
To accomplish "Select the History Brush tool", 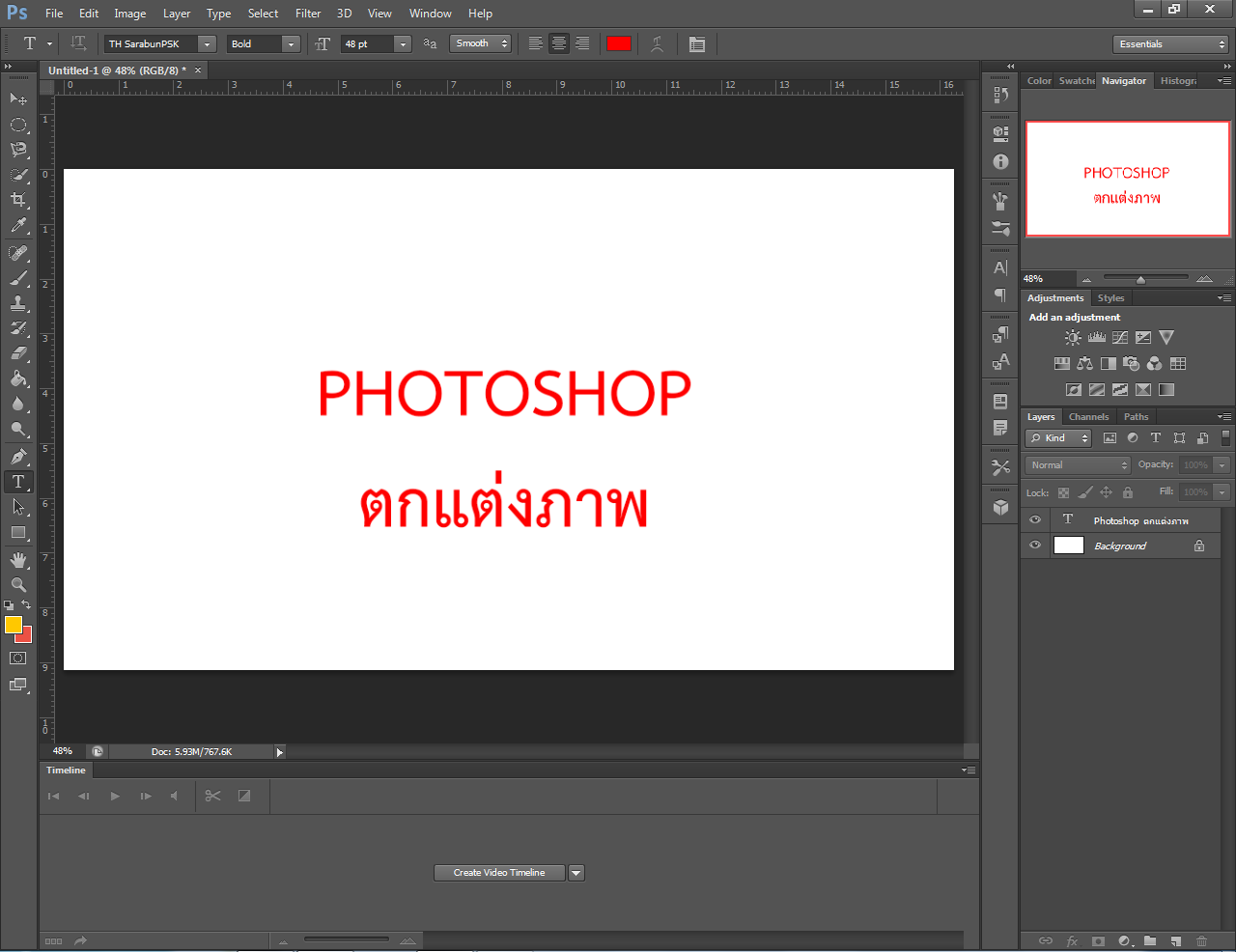I will [18, 328].
